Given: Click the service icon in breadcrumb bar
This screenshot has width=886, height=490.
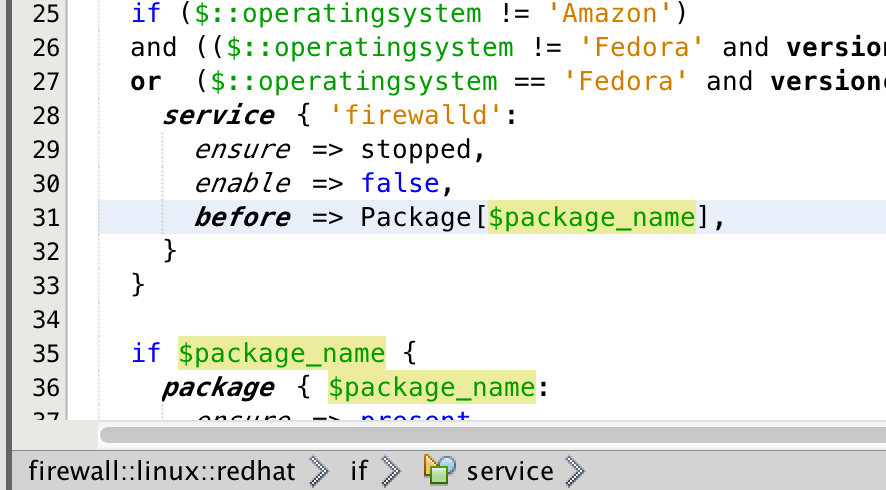Looking at the screenshot, I should [x=440, y=470].
